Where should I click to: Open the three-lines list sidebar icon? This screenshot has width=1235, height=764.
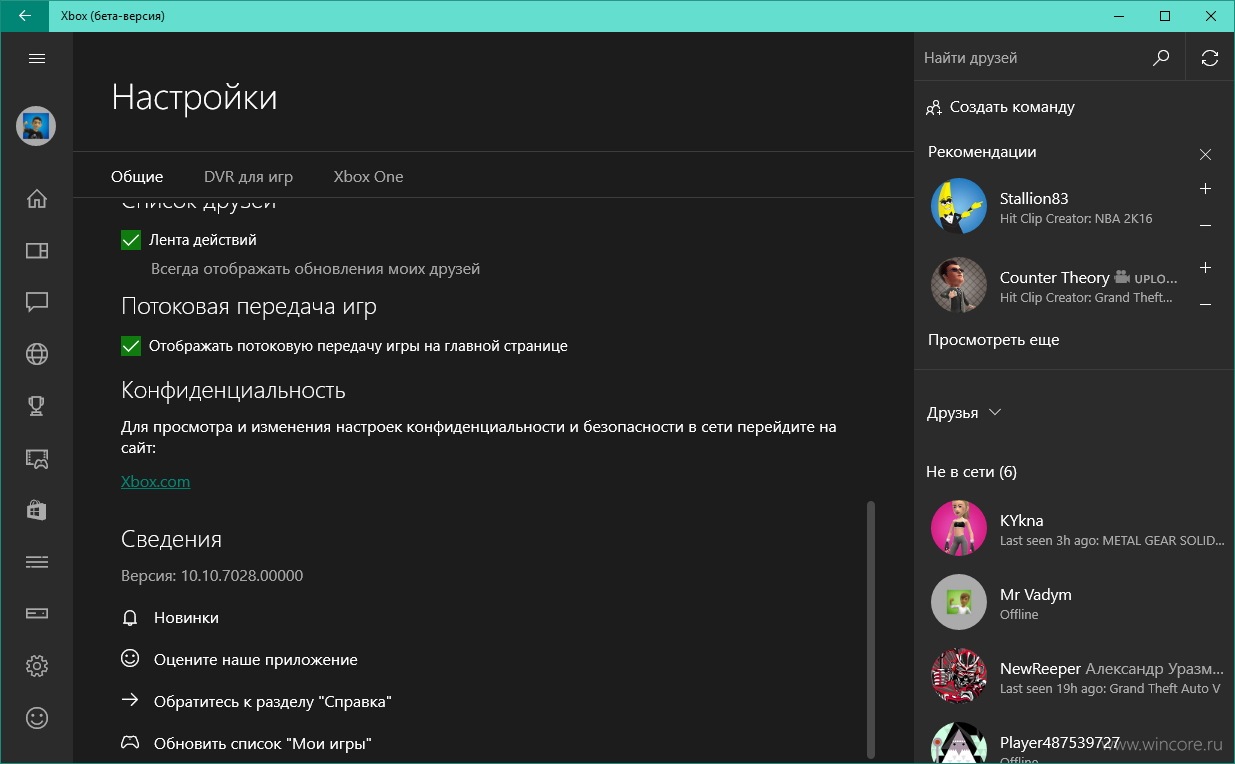(37, 562)
